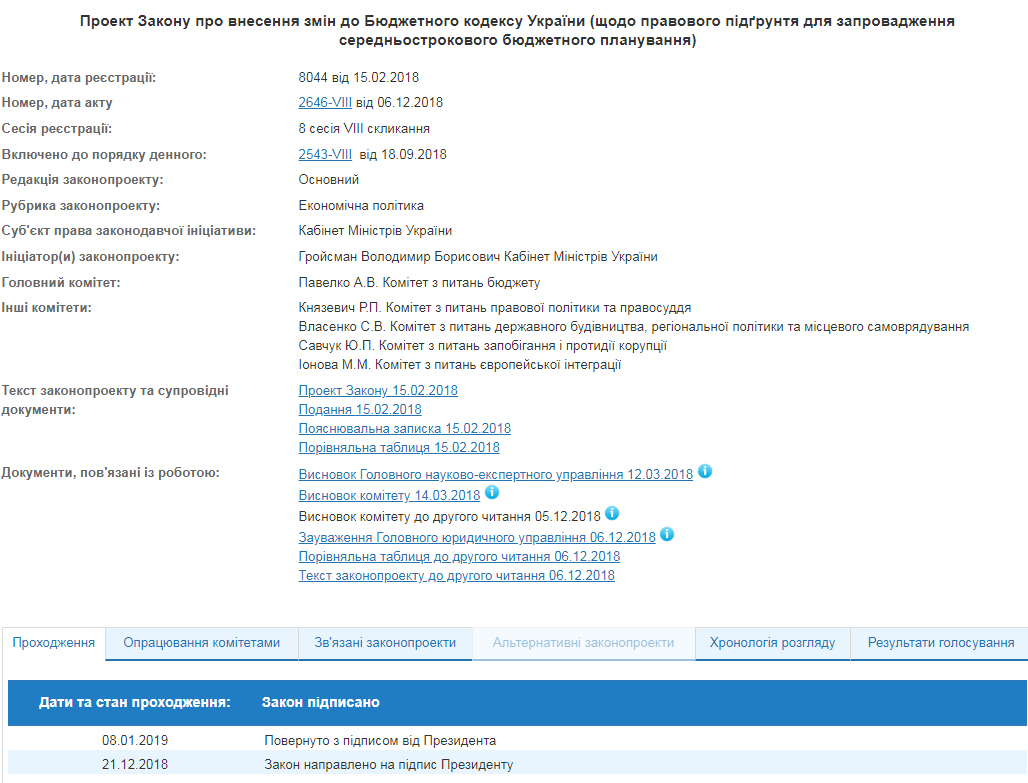The height and width of the screenshot is (783, 1028).
Task: Open Зауваження Головного юридичного управління 06.12.2018
Action: tap(477, 538)
